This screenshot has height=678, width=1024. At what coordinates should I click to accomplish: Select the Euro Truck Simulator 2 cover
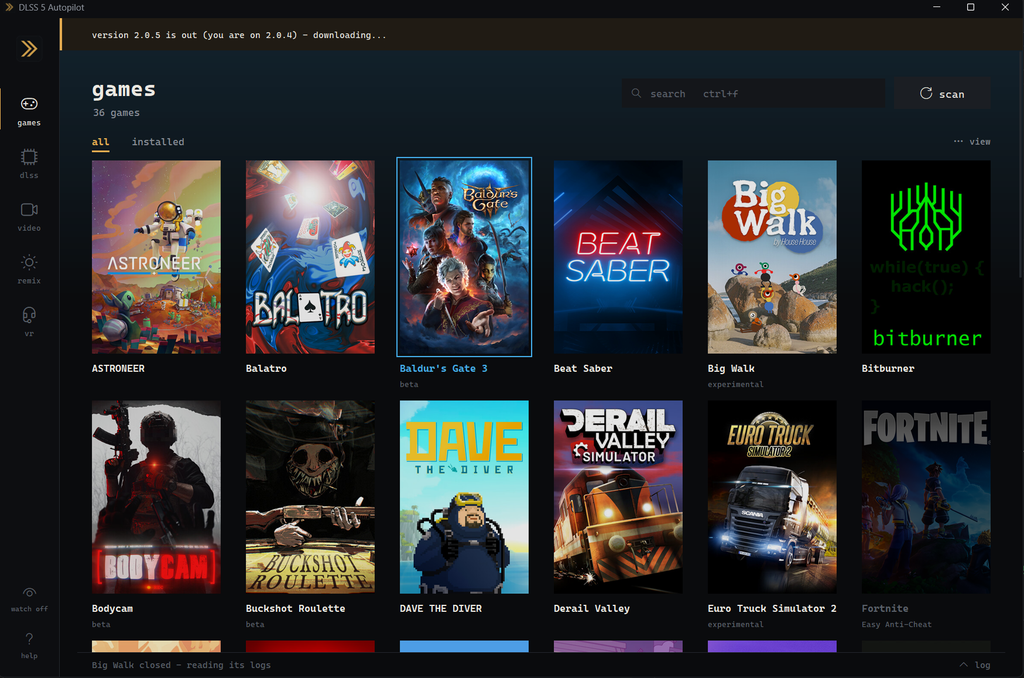coord(772,497)
